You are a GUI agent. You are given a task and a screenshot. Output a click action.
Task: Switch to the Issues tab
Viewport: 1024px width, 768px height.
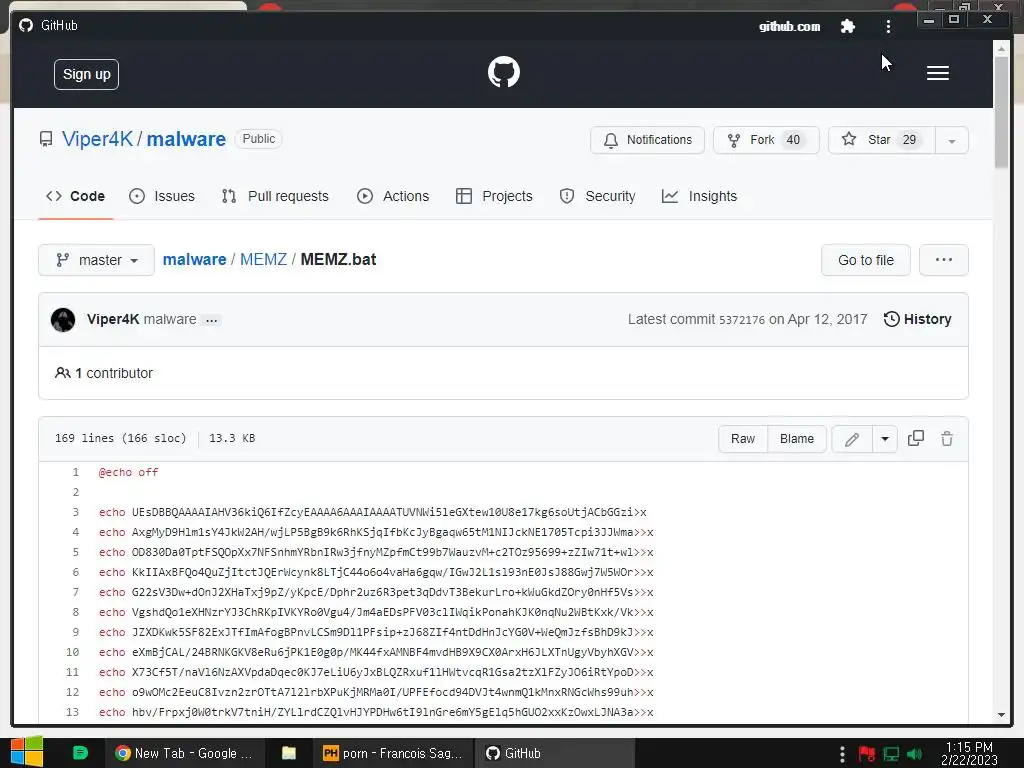pyautogui.click(x=162, y=196)
